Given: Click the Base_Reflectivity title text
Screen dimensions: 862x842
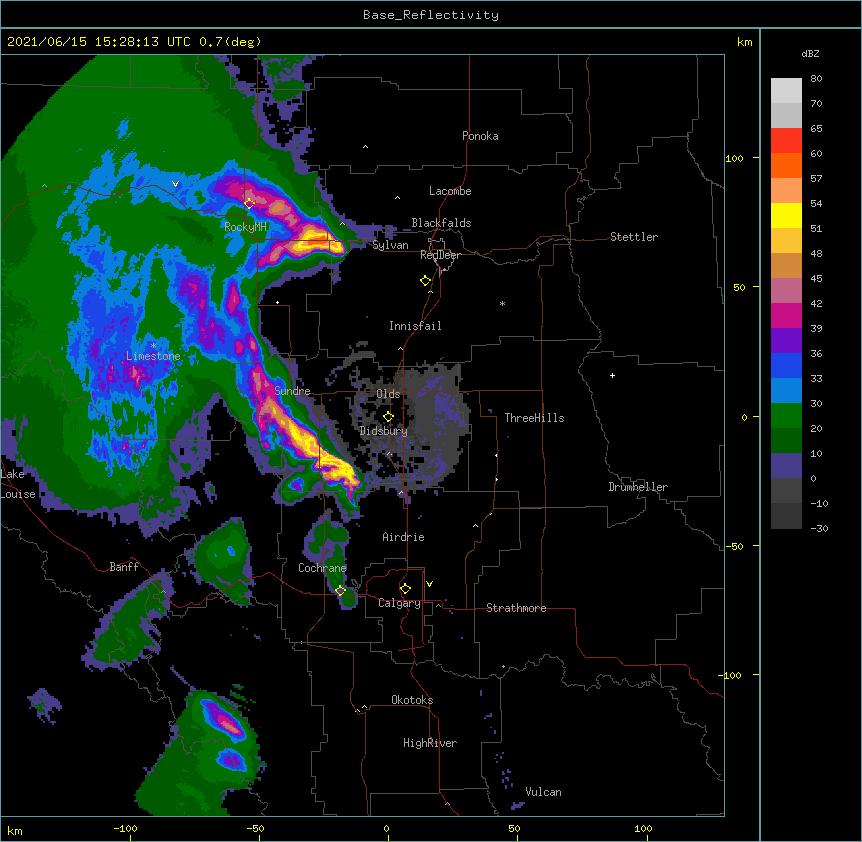Looking at the screenshot, I should [431, 15].
